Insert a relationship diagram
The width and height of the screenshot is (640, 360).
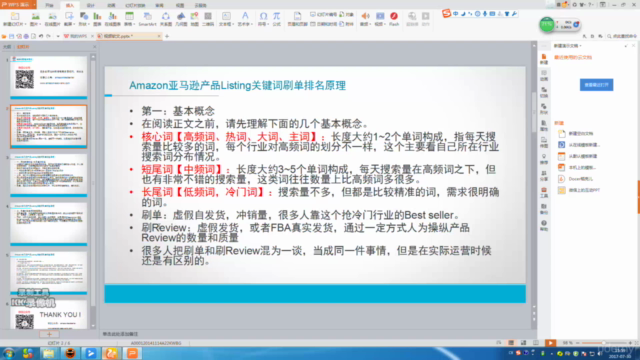166,19
